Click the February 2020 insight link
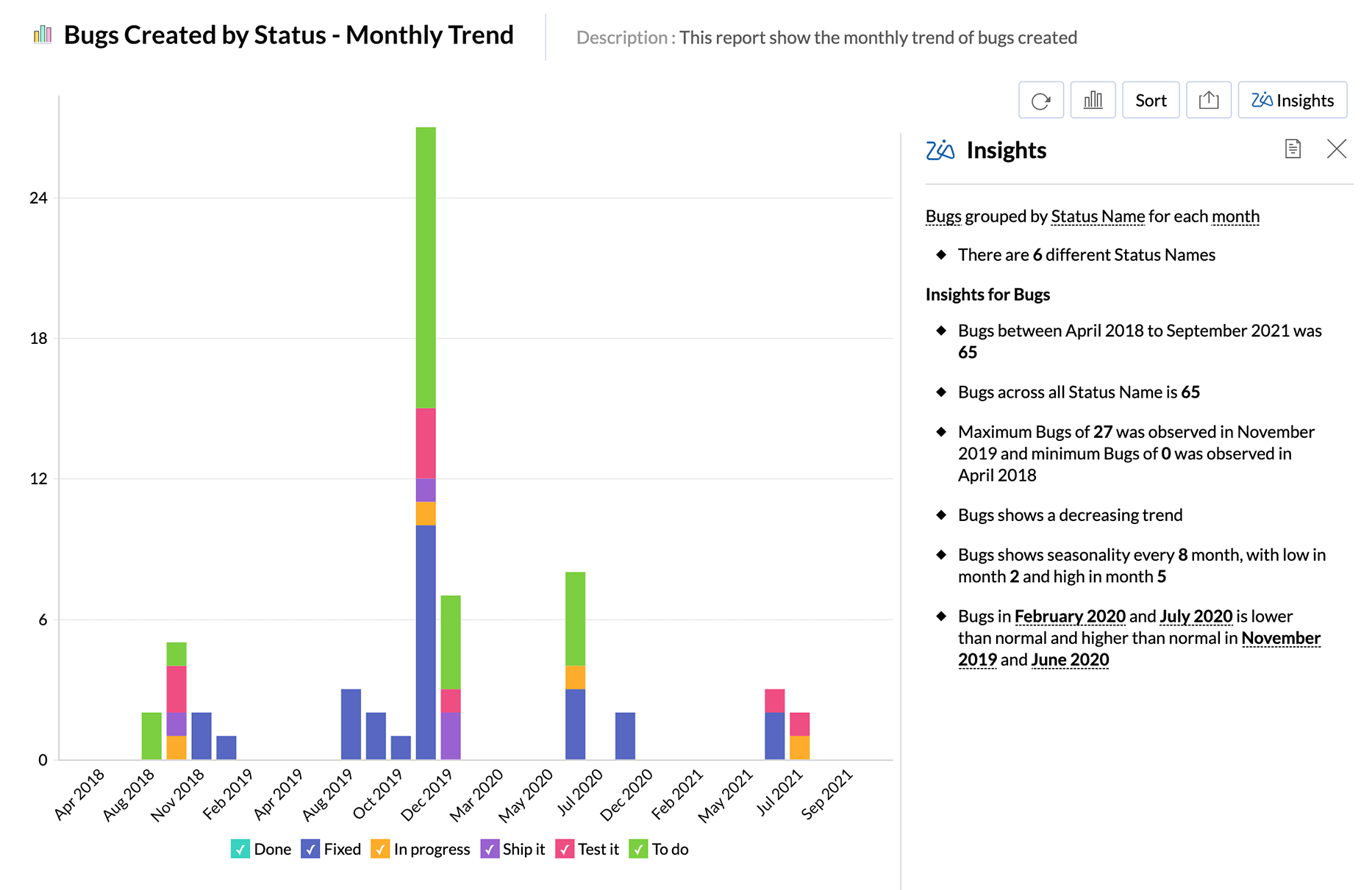1372x890 pixels. coord(1069,616)
